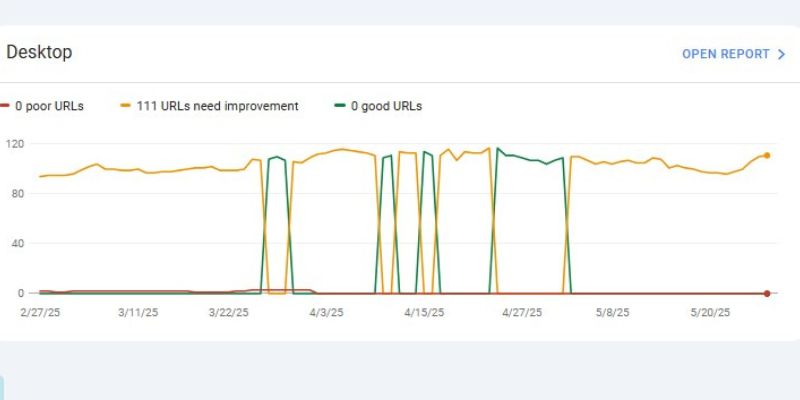Click the 4/27/25 date axis label
The image size is (800, 400).
[521, 313]
